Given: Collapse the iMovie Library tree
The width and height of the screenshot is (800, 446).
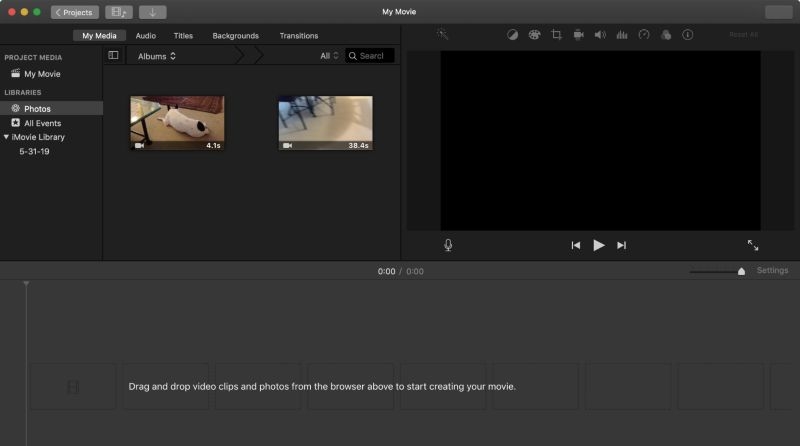Looking at the screenshot, I should coord(6,137).
